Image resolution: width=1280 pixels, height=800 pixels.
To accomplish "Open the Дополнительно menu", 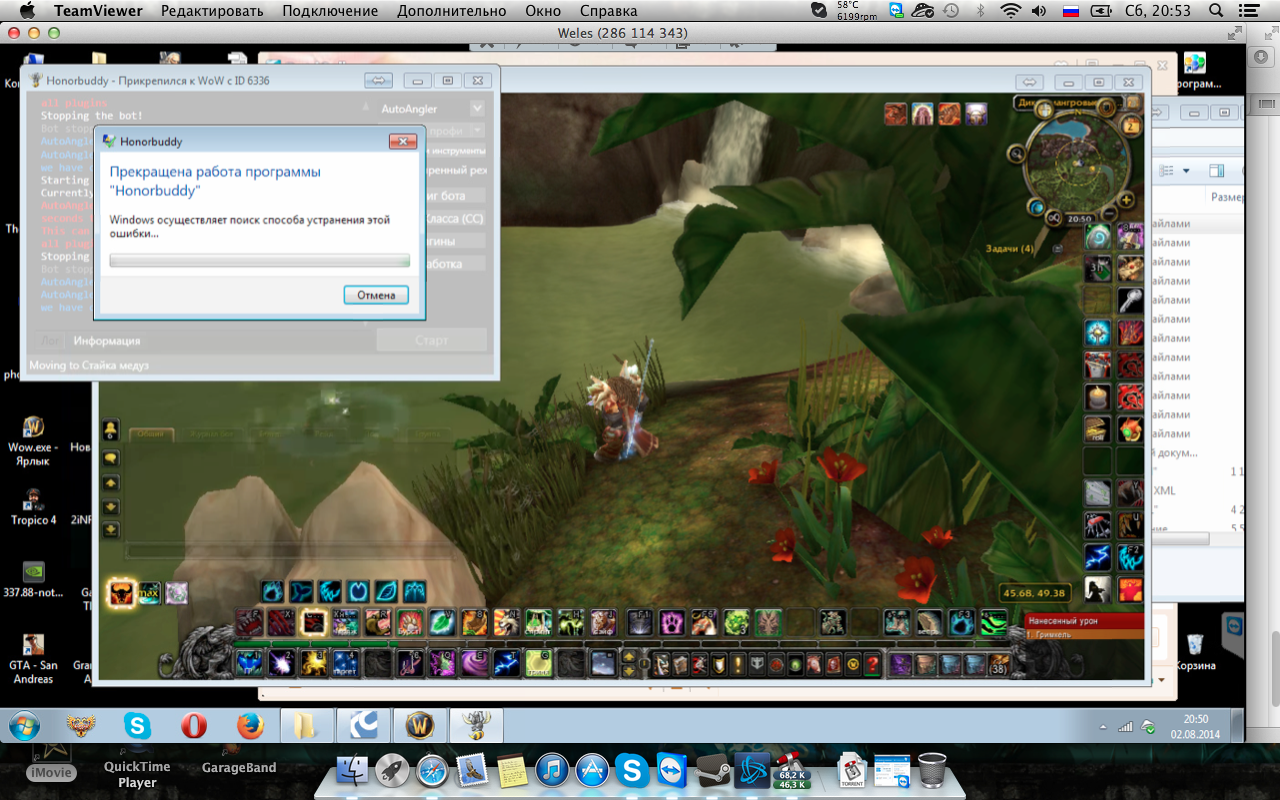I will point(451,11).
